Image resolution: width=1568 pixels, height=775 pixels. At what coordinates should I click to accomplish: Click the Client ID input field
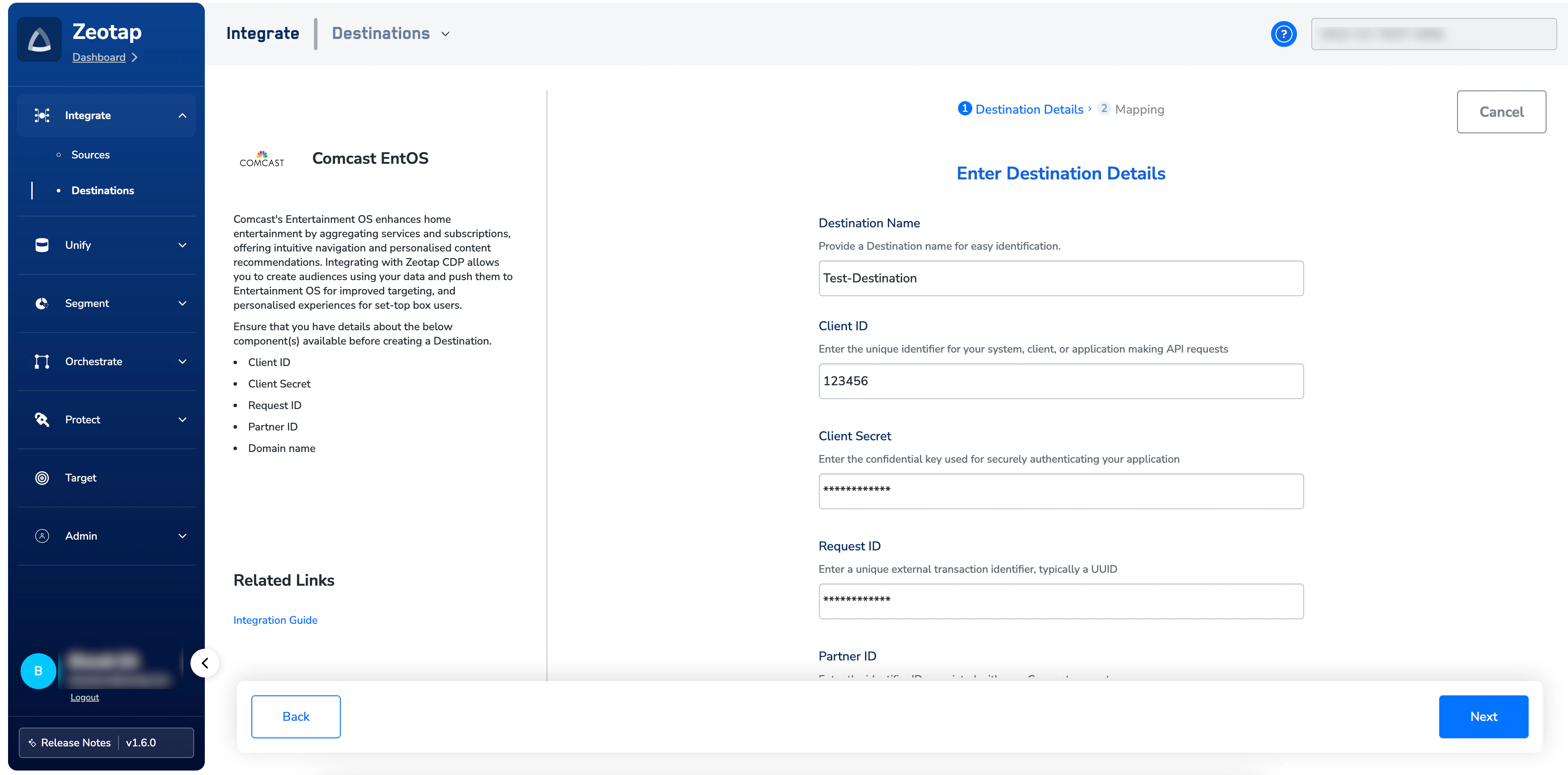click(1060, 381)
